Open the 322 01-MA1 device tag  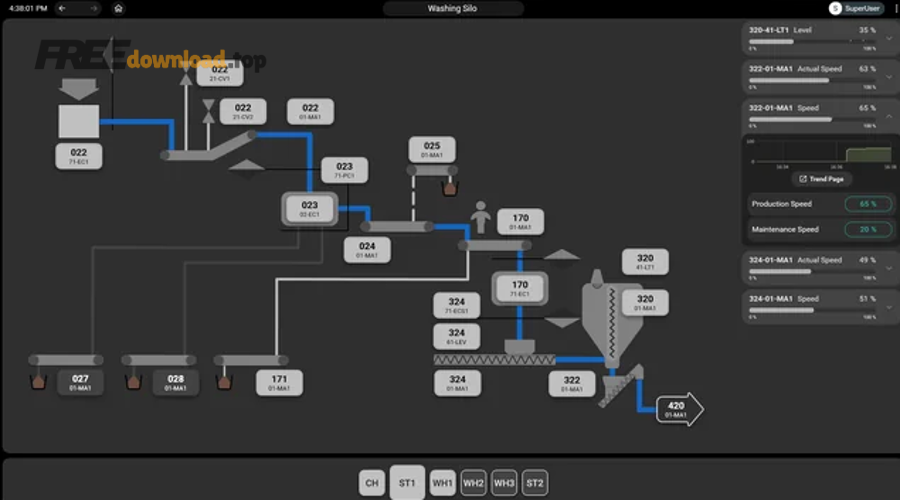coord(572,384)
